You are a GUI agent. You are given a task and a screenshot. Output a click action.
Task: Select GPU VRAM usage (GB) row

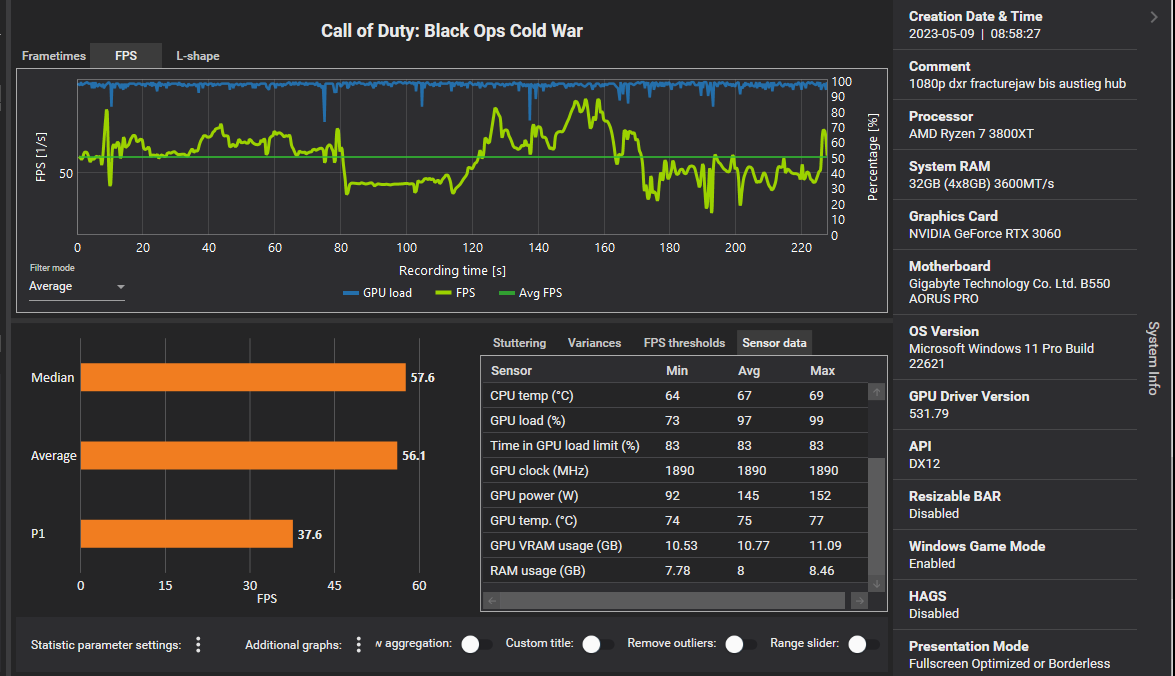(674, 546)
